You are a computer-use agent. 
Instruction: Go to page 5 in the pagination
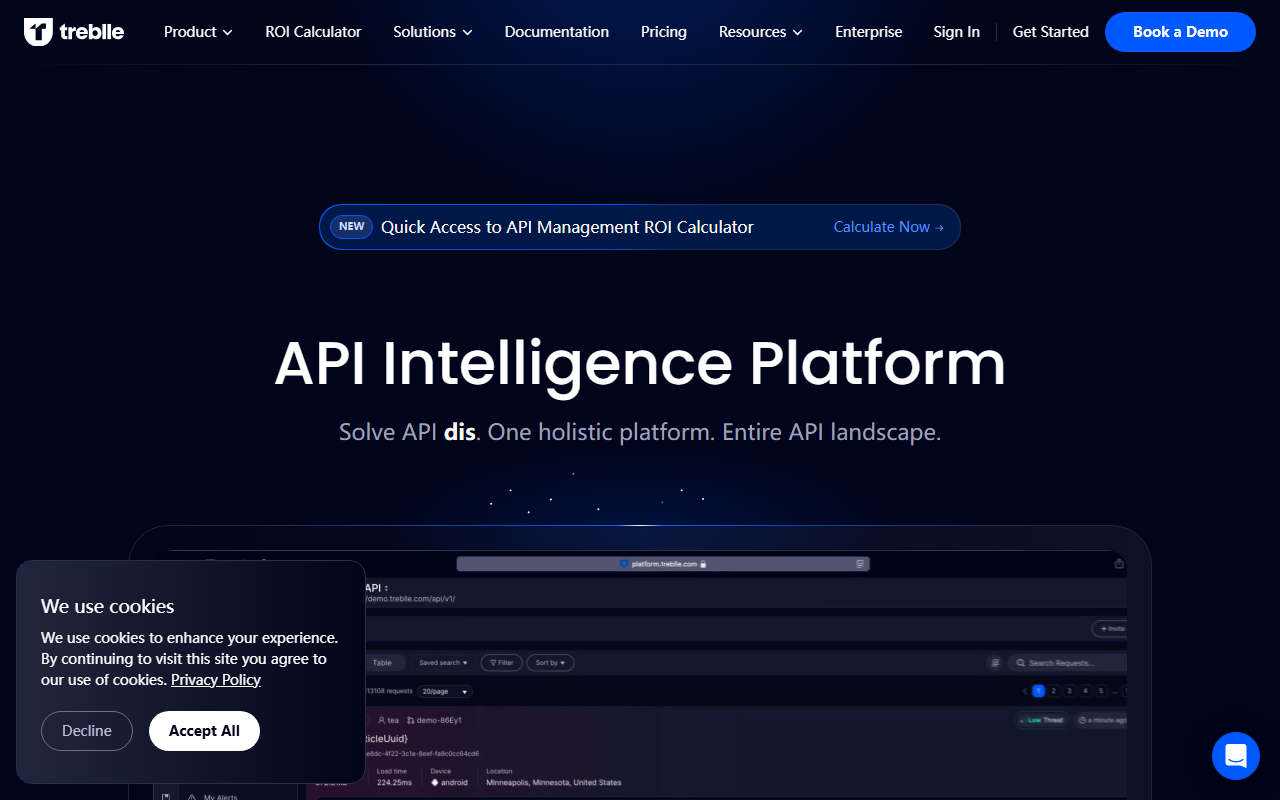point(1101,691)
